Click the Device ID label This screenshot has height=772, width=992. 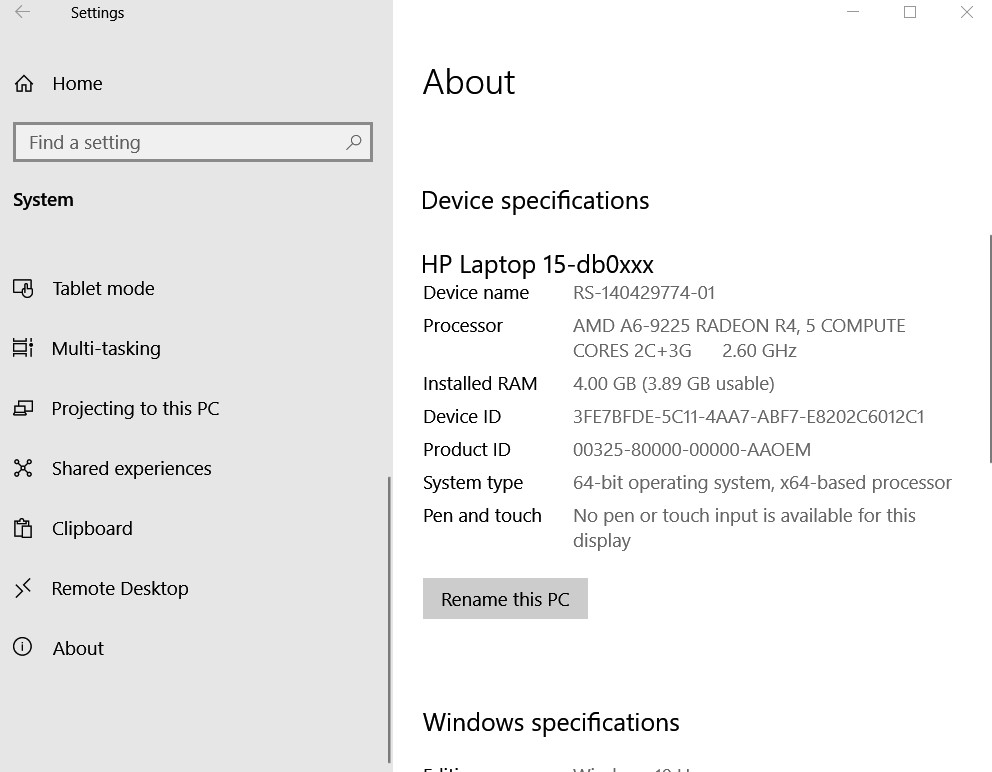(x=462, y=416)
